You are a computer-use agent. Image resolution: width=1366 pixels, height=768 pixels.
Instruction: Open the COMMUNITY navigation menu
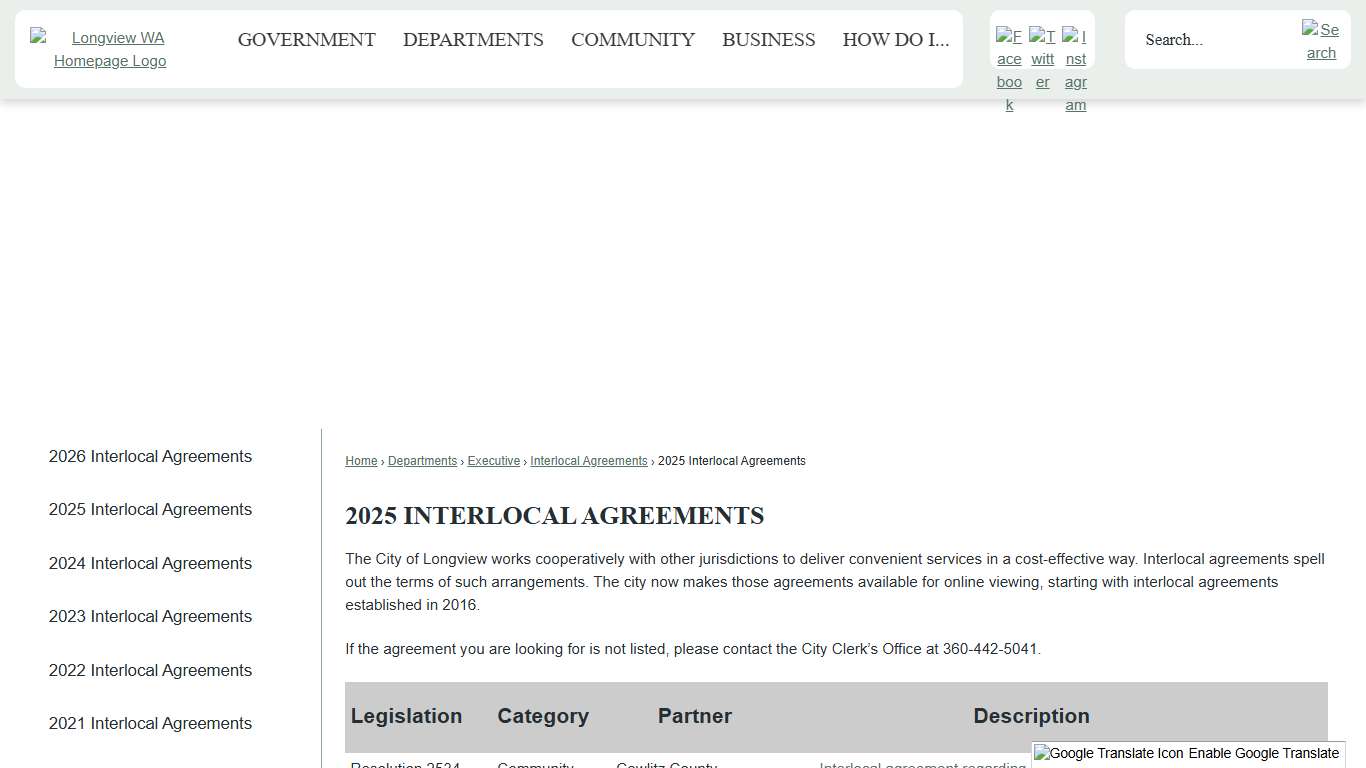pos(632,40)
